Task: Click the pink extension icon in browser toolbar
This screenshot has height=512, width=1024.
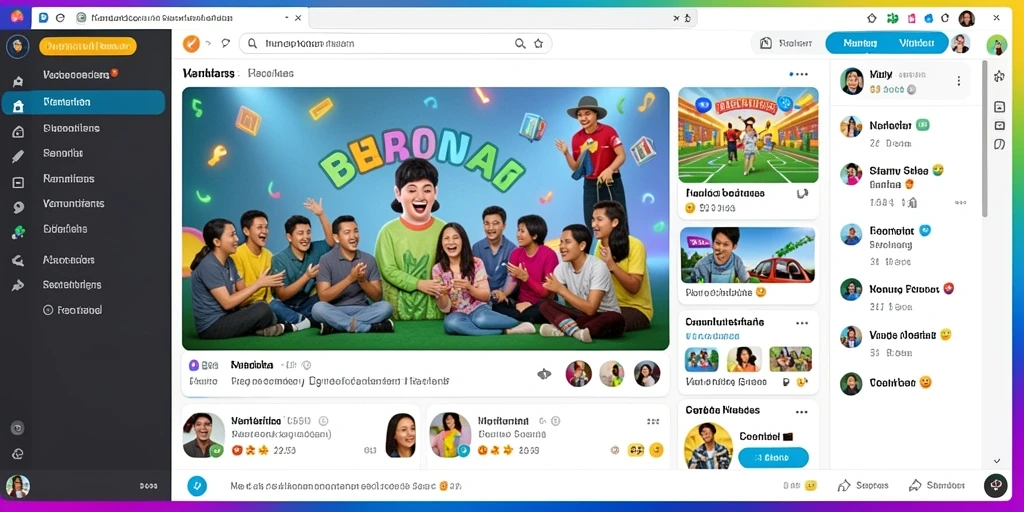Action: tap(912, 18)
